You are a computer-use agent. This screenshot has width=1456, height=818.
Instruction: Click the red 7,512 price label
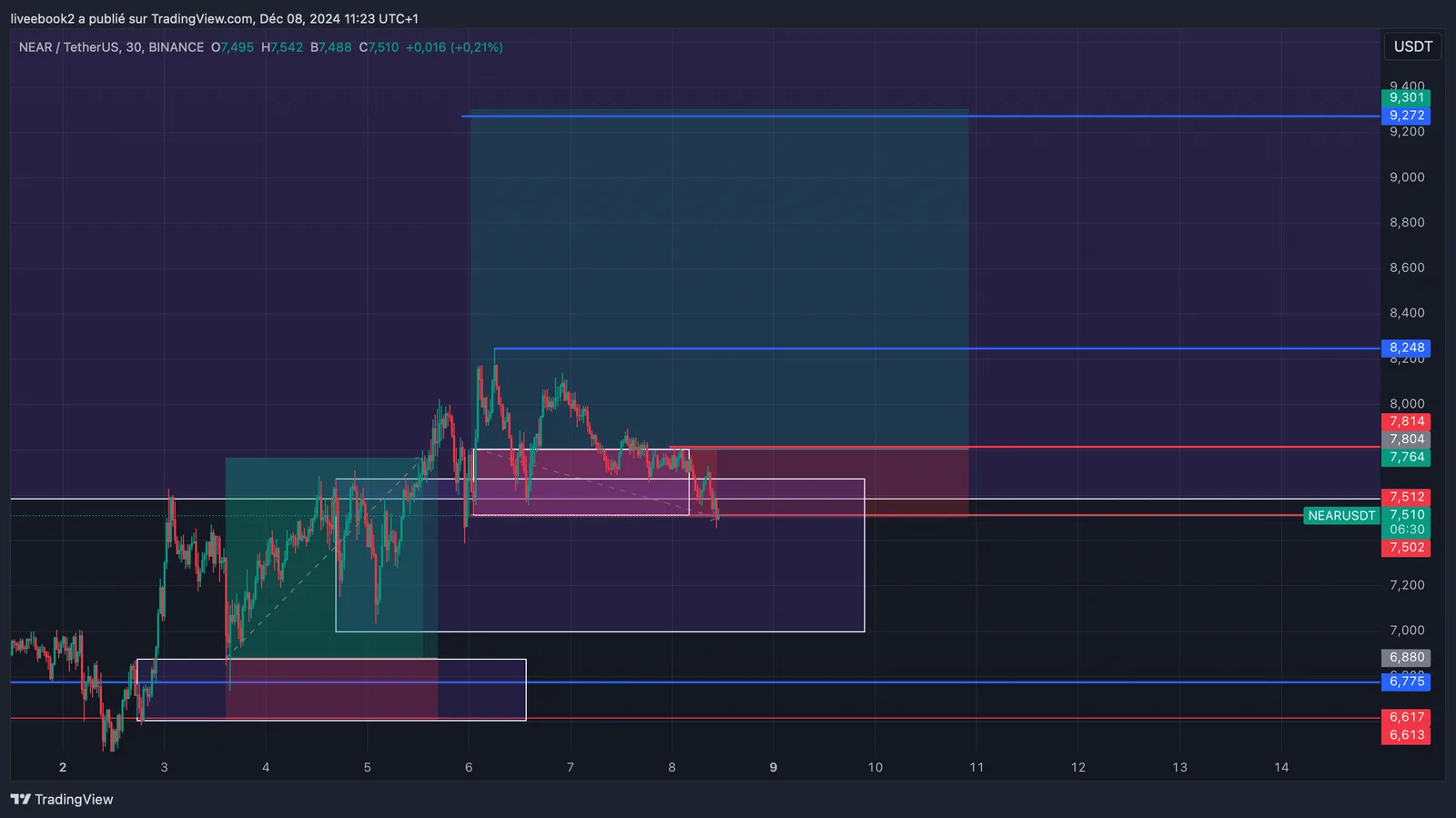pyautogui.click(x=1406, y=497)
